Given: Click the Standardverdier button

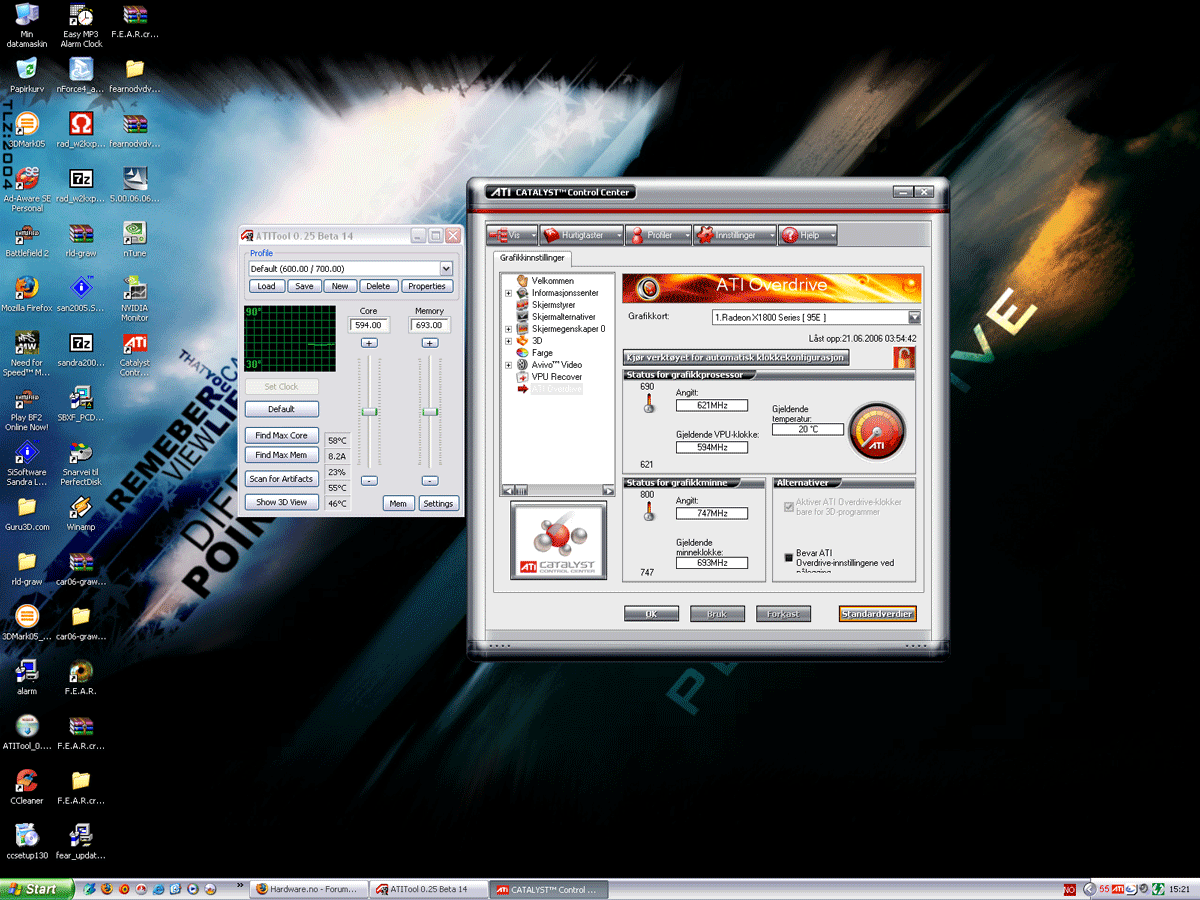Looking at the screenshot, I should (x=877, y=614).
